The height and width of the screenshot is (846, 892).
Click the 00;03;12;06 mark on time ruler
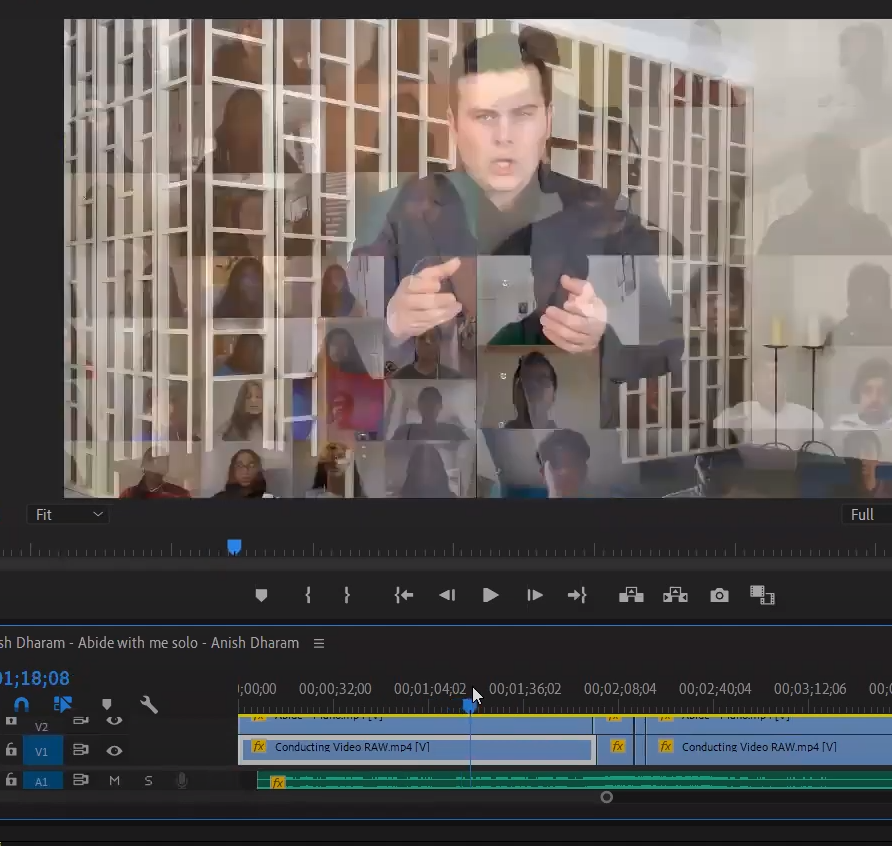[810, 689]
